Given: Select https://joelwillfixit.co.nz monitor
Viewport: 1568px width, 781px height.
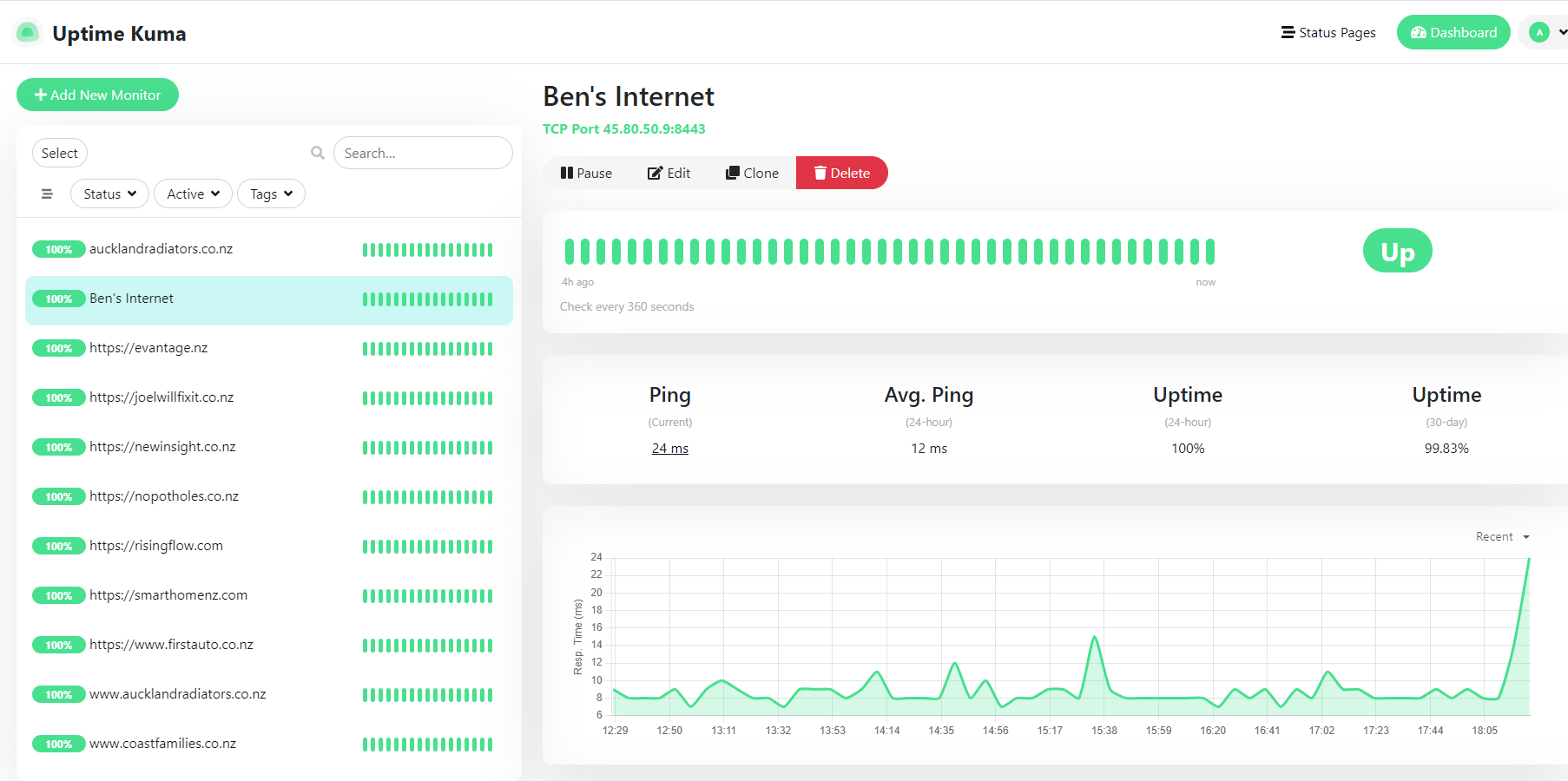Looking at the screenshot, I should pos(269,398).
